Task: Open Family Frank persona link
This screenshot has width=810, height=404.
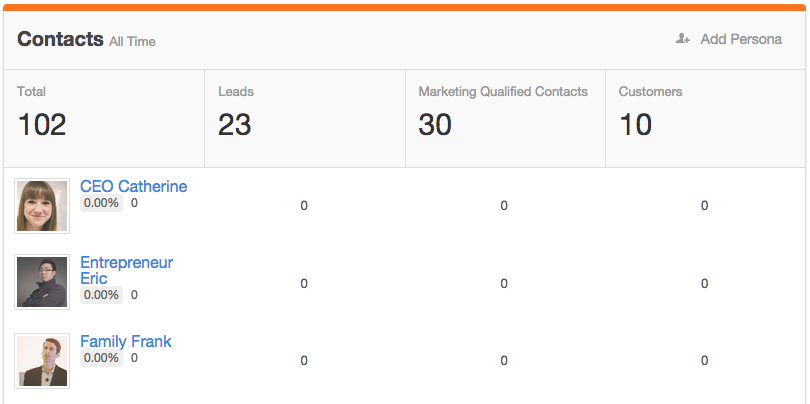Action: 126,342
